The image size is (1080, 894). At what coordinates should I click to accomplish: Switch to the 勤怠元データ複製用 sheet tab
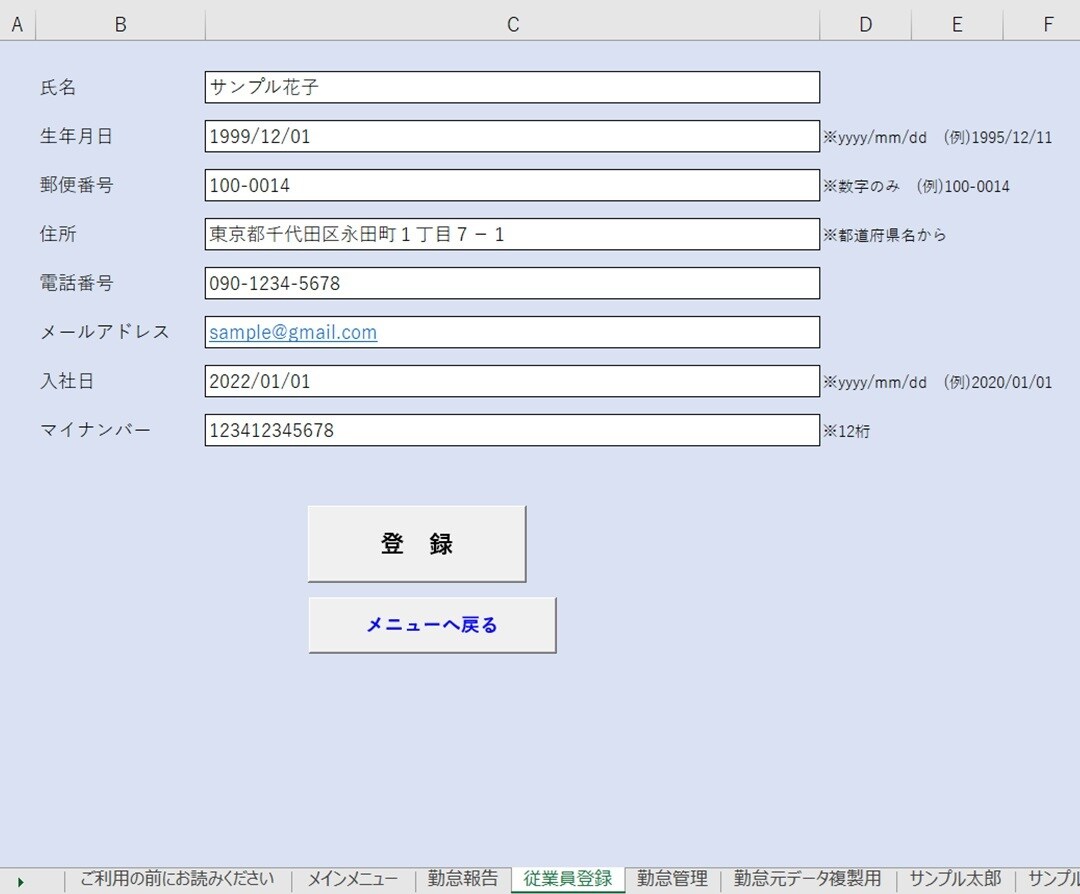(807, 879)
